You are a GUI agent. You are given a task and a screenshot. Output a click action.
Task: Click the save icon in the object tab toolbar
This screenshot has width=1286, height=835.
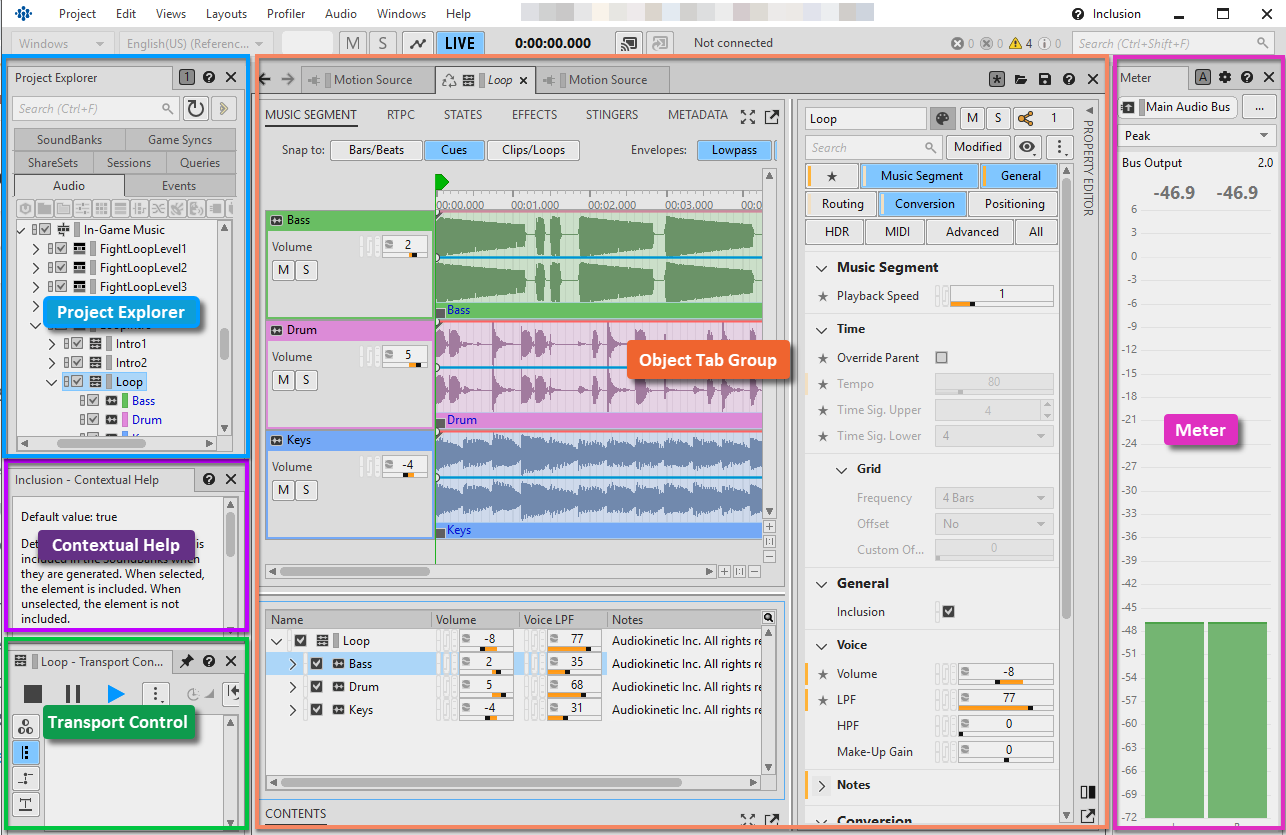[x=1045, y=80]
